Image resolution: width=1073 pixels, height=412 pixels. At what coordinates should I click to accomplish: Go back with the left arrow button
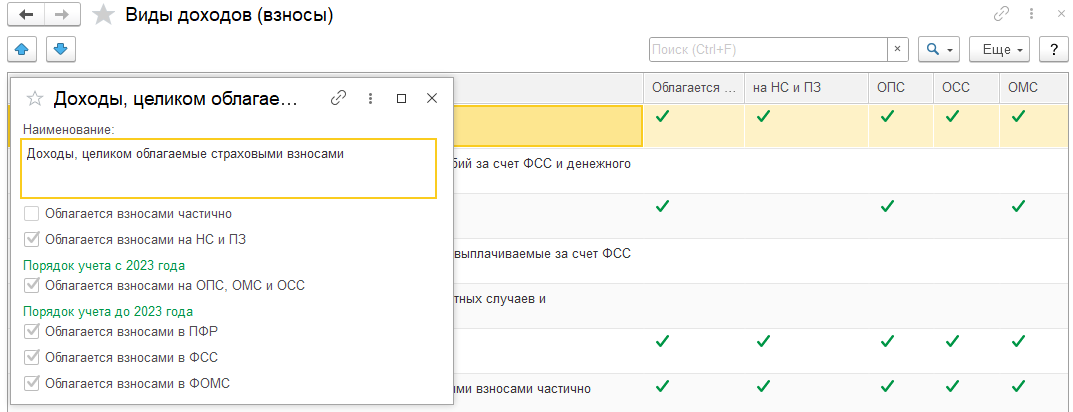click(27, 15)
